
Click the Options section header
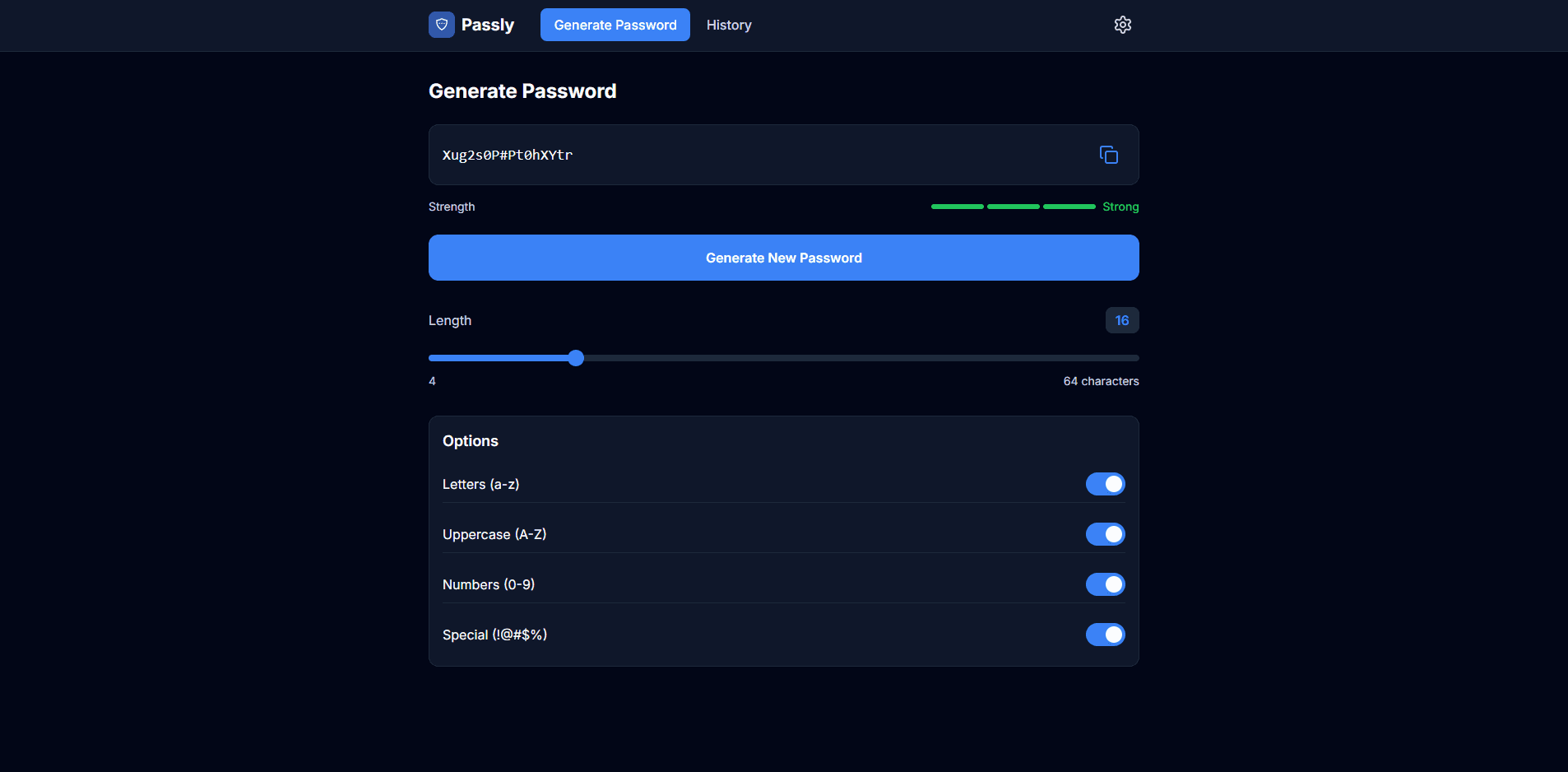point(471,440)
